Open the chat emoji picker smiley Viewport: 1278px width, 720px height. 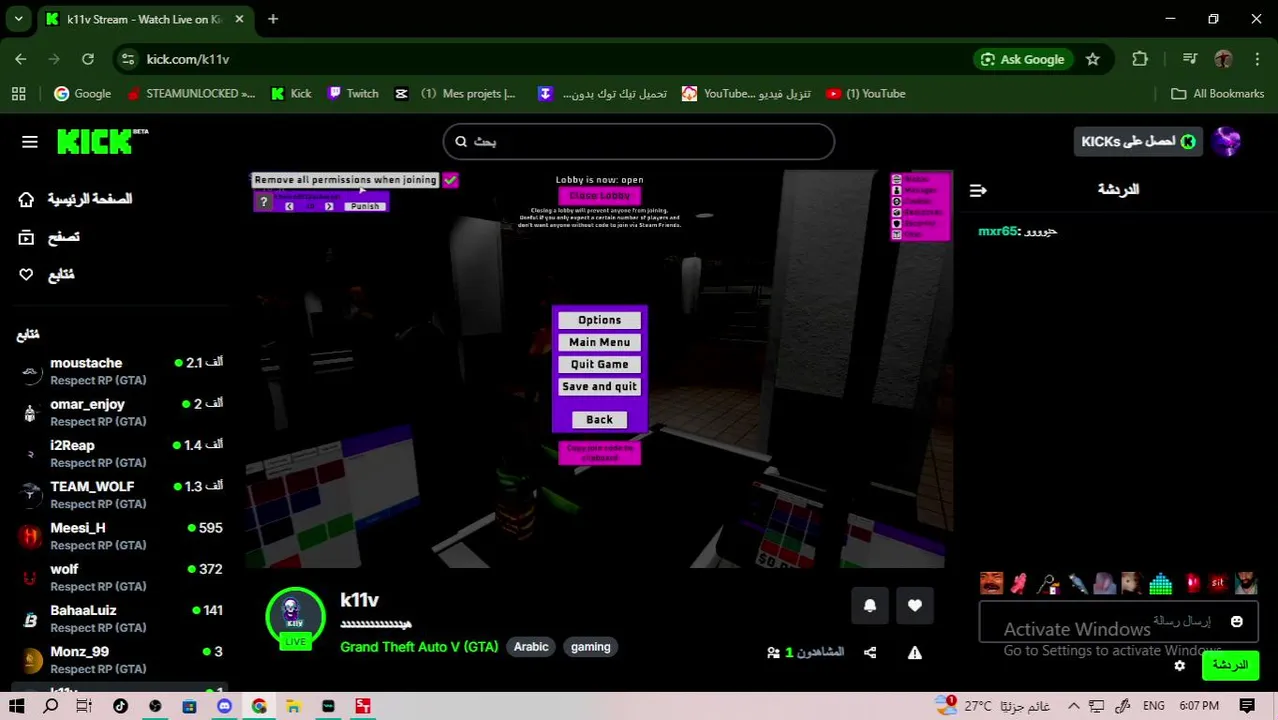pyautogui.click(x=1237, y=622)
